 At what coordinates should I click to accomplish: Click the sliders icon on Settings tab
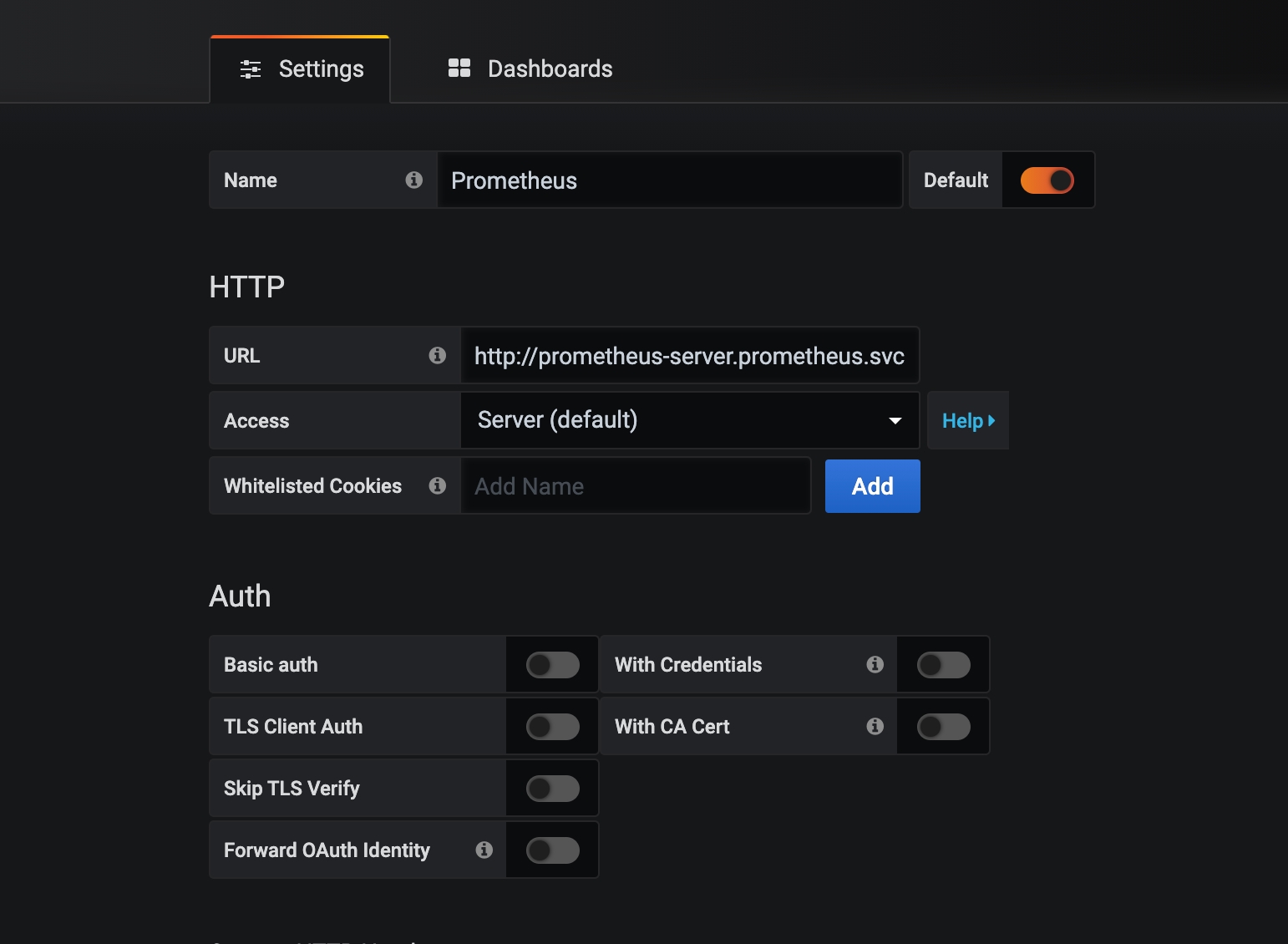tap(251, 69)
